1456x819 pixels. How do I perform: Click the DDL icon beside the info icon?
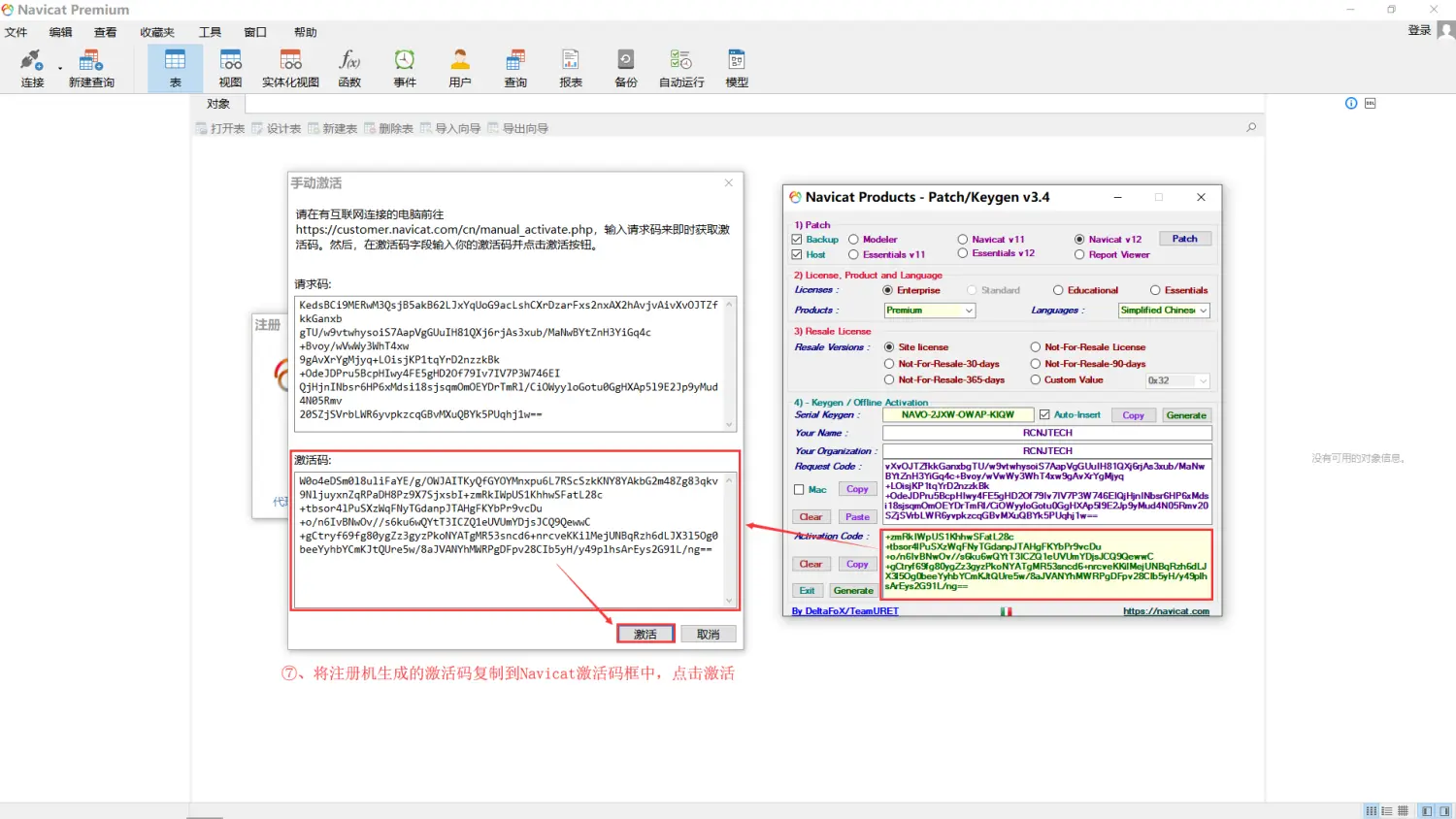(x=1371, y=103)
